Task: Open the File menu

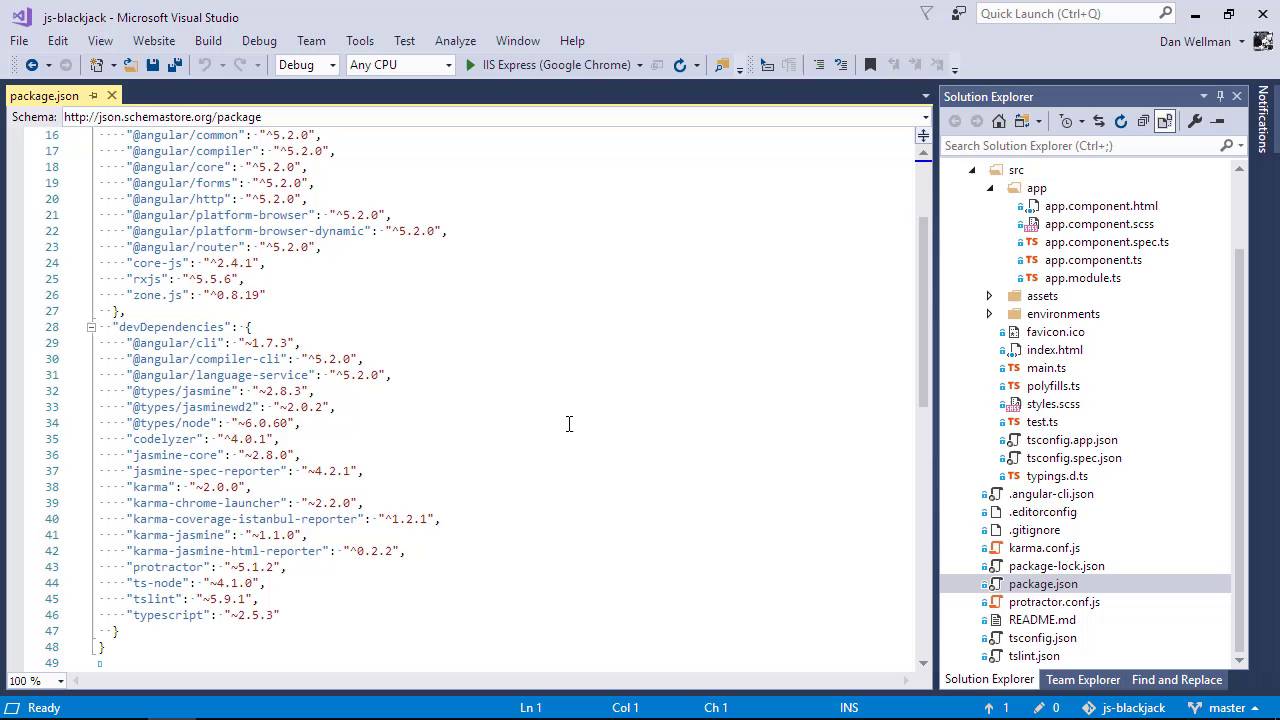Action: pyautogui.click(x=19, y=41)
